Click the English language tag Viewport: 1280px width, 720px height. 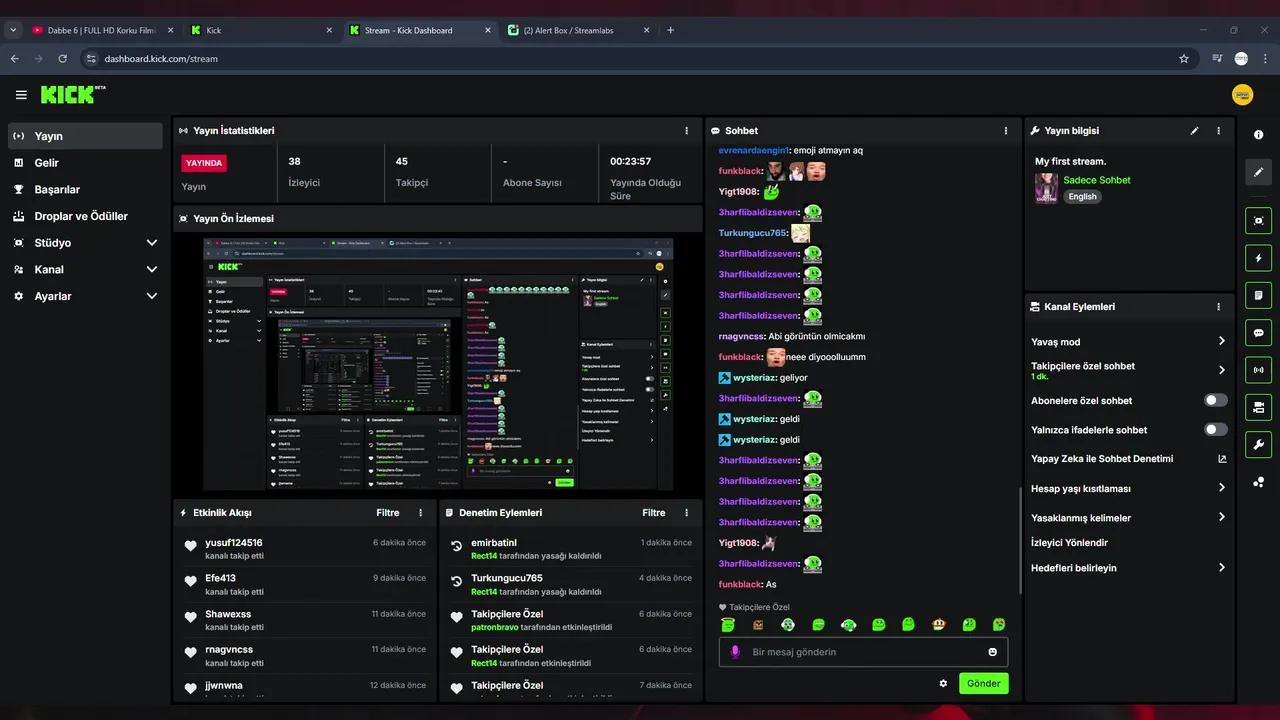coord(1082,197)
